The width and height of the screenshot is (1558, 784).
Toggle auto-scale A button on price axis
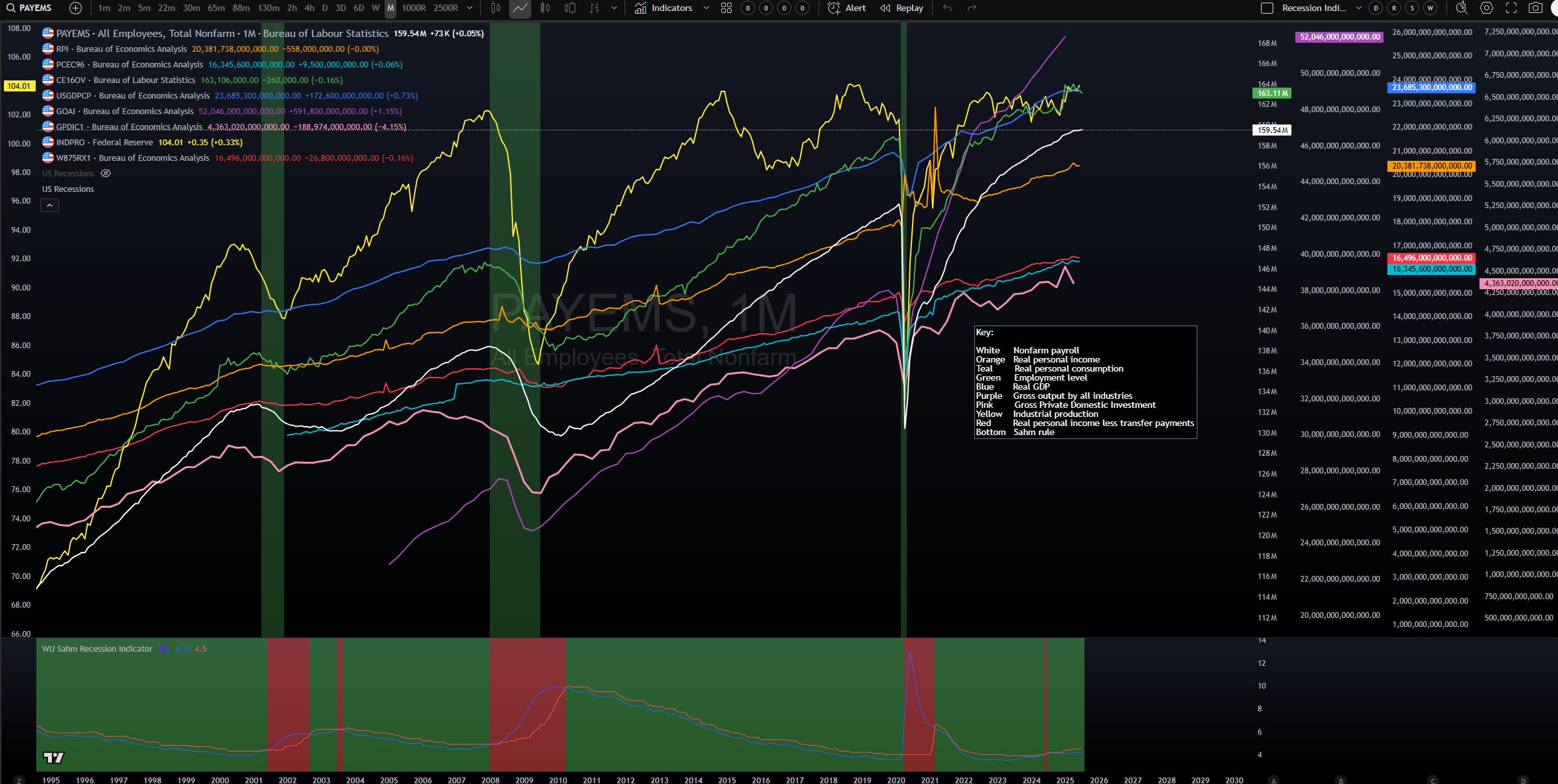tap(1274, 780)
